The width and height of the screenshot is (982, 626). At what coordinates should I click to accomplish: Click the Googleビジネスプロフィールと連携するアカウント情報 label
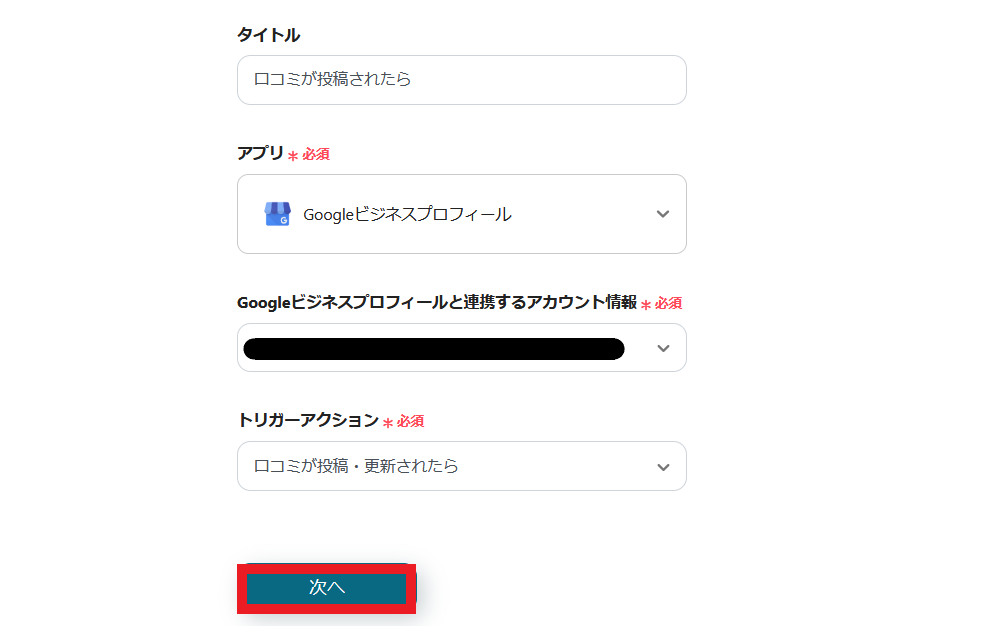436,303
